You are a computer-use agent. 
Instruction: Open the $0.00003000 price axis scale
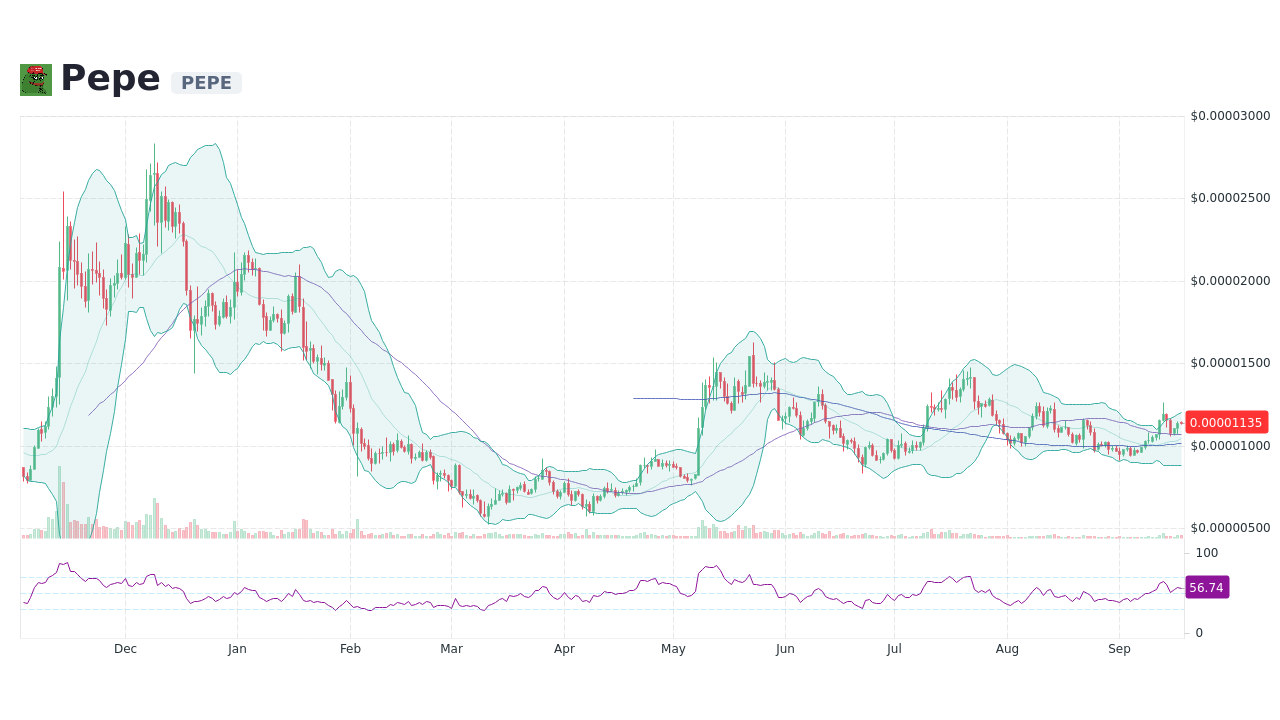(x=1230, y=116)
